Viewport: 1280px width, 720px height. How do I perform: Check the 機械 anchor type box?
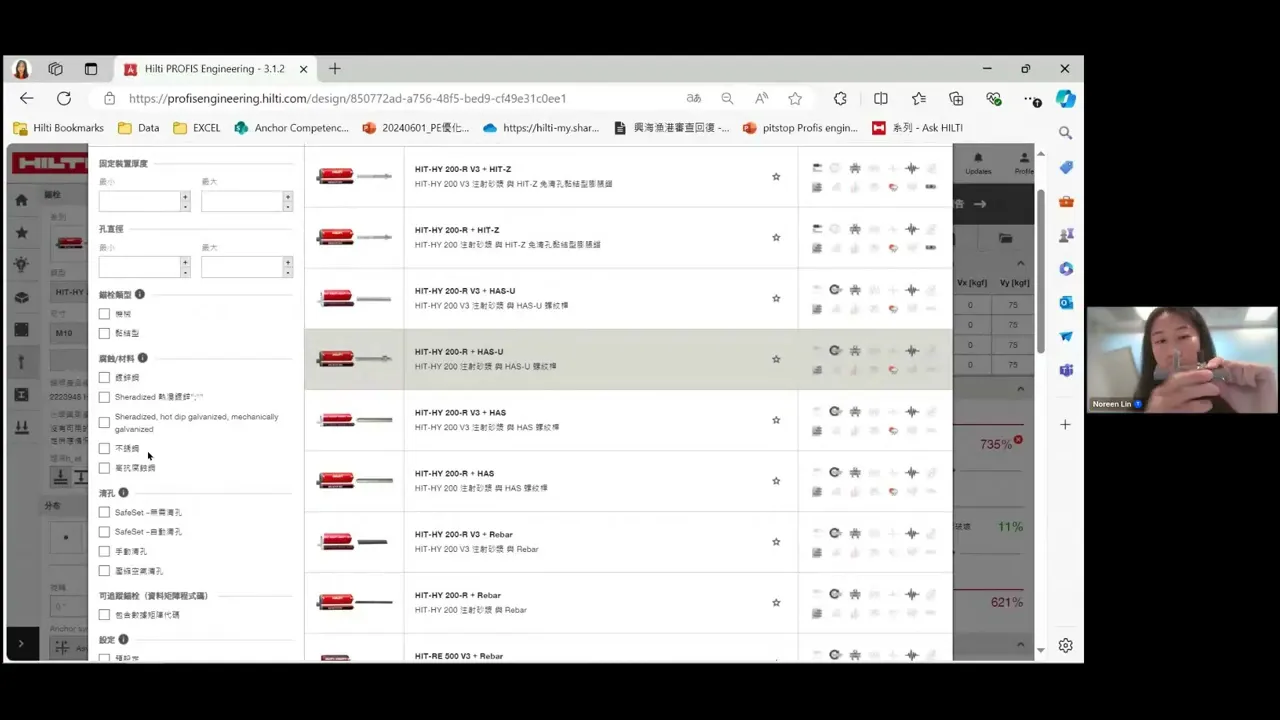[x=104, y=314]
